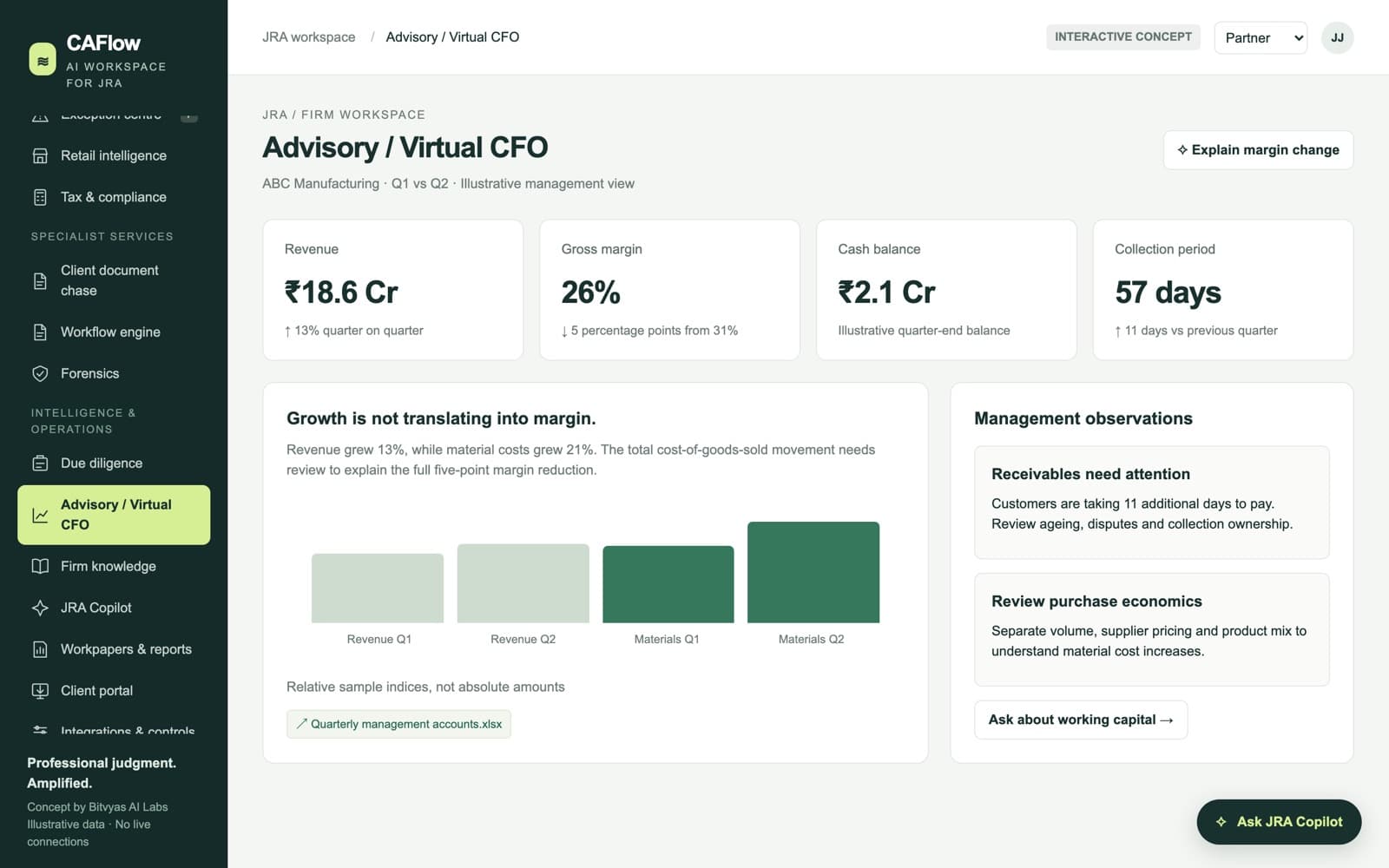Click the Advisory / Virtual CFO breadcrumb
The width and height of the screenshot is (1389, 868).
click(x=452, y=37)
